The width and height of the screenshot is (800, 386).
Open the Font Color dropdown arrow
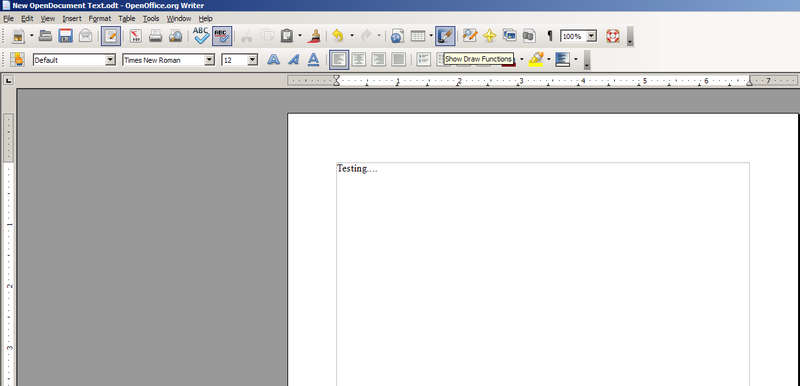[521, 60]
